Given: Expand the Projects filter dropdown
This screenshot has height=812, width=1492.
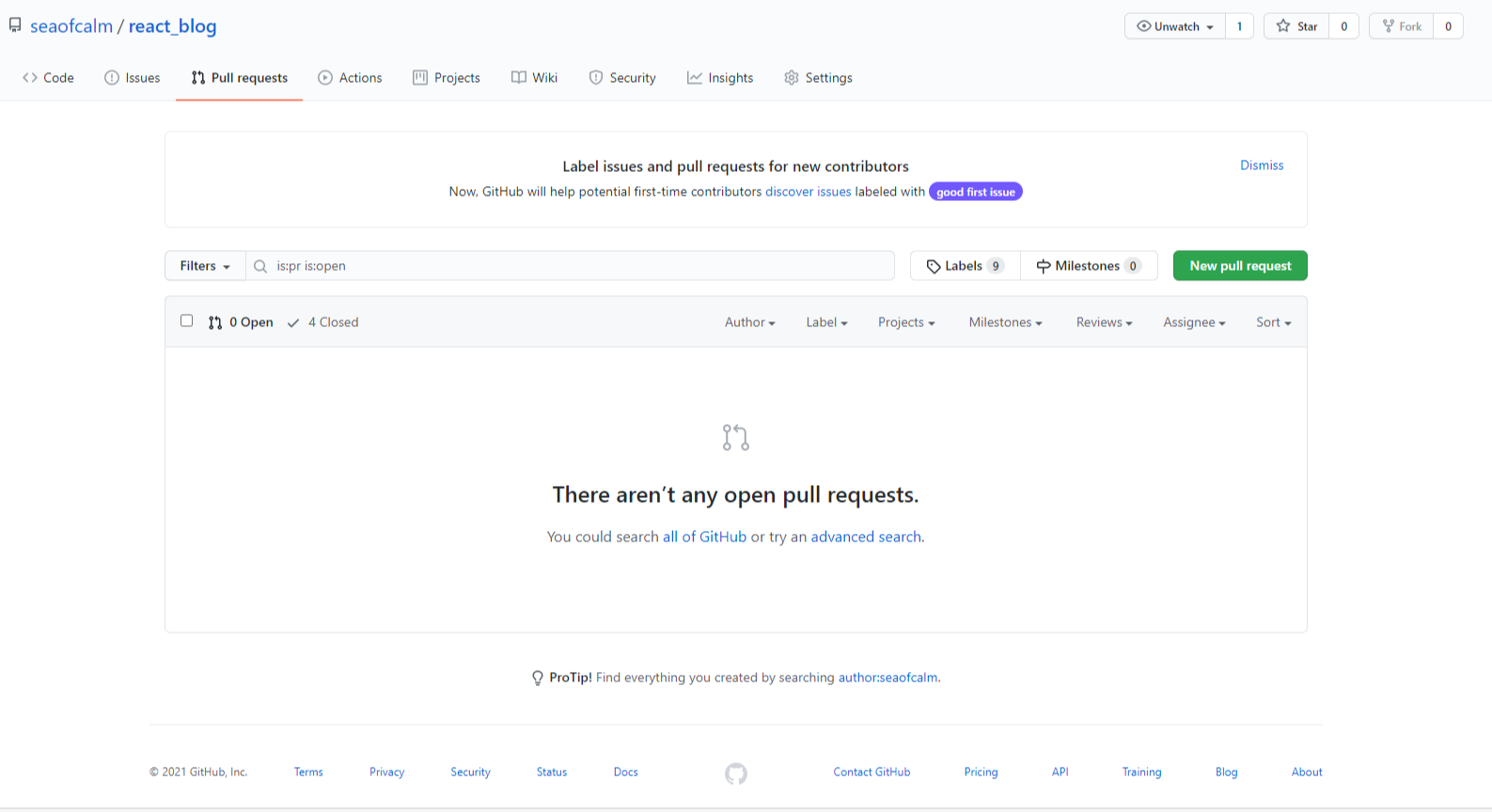Looking at the screenshot, I should click(x=906, y=322).
